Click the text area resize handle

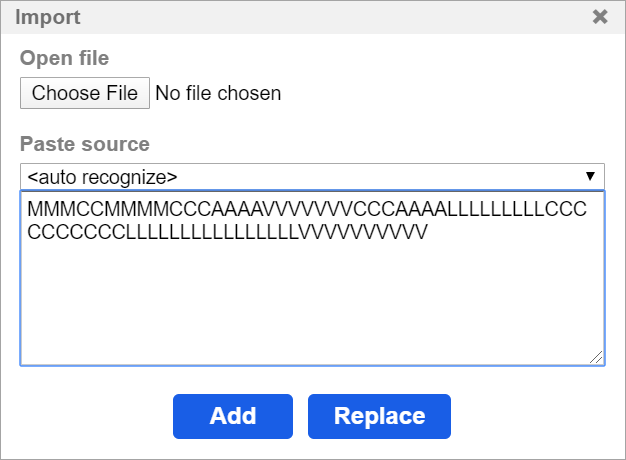coord(597,358)
